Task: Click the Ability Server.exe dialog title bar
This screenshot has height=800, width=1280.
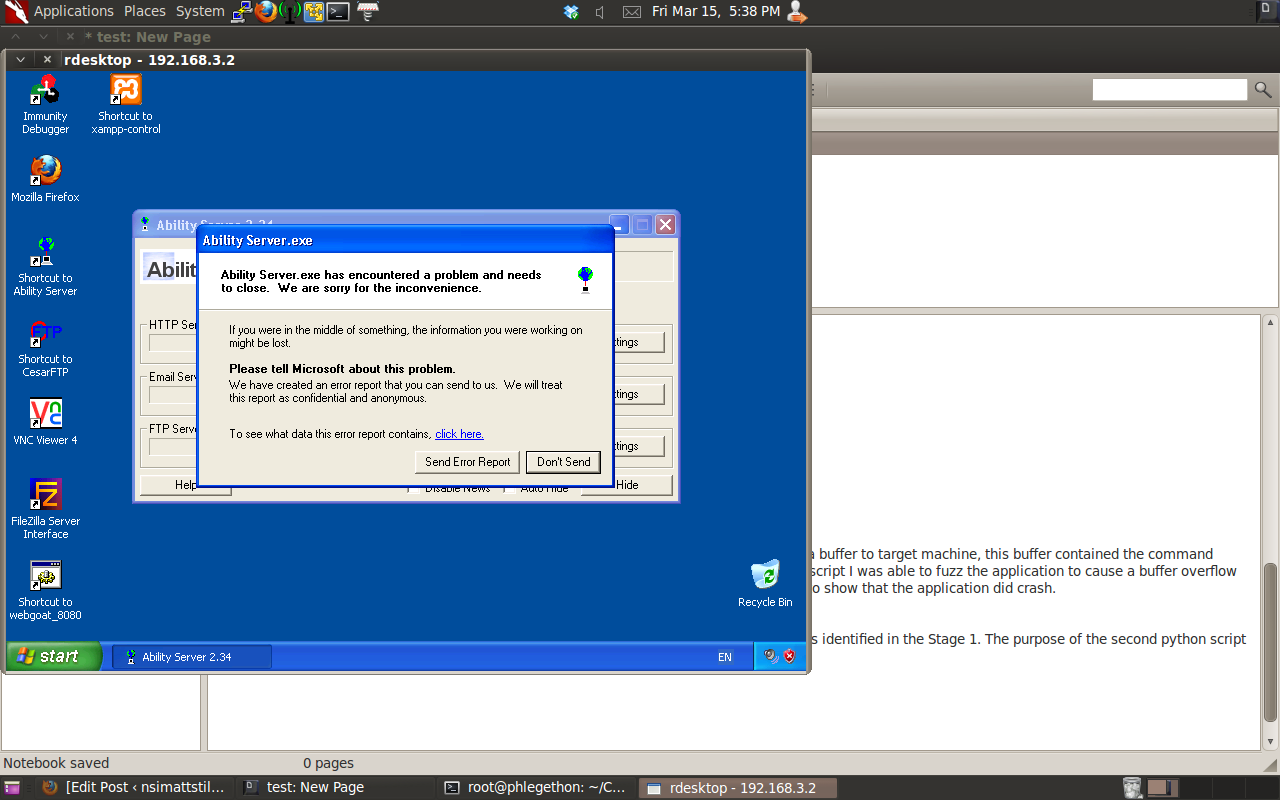Action: click(405, 240)
